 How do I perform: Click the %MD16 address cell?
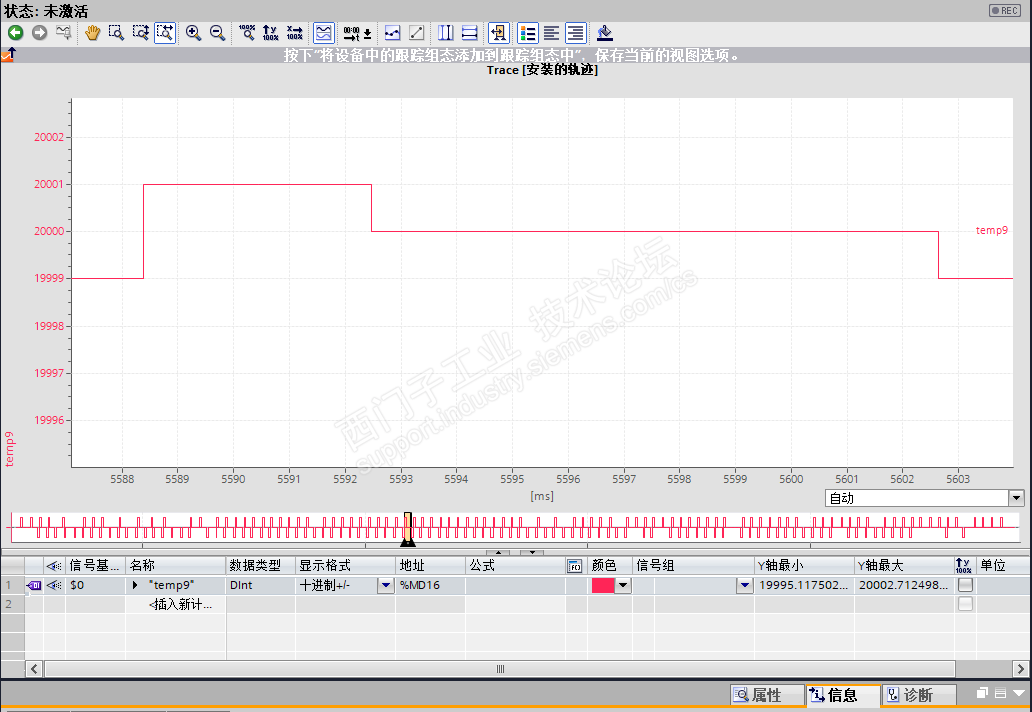pyautogui.click(x=430, y=585)
